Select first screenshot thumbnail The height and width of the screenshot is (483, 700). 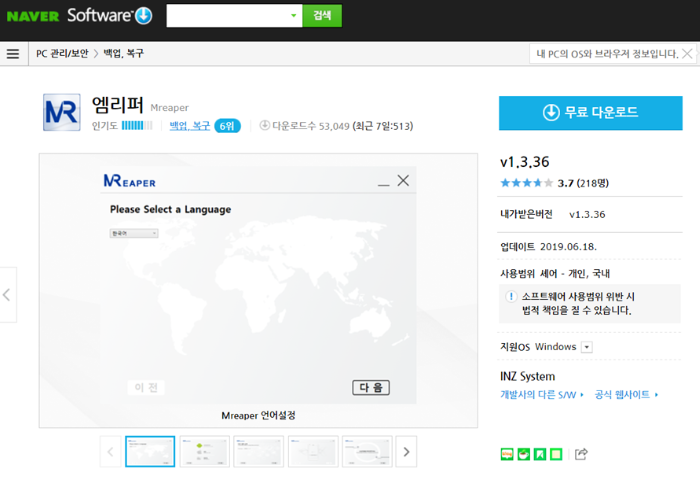150,452
